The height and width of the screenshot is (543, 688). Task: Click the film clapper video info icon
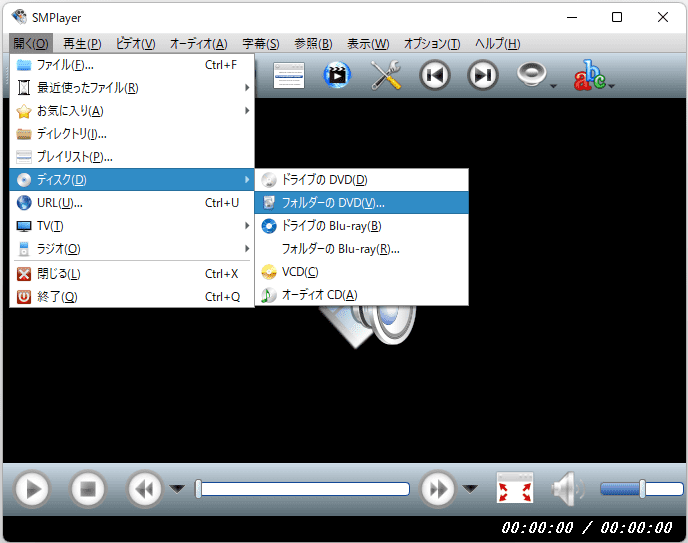point(337,75)
